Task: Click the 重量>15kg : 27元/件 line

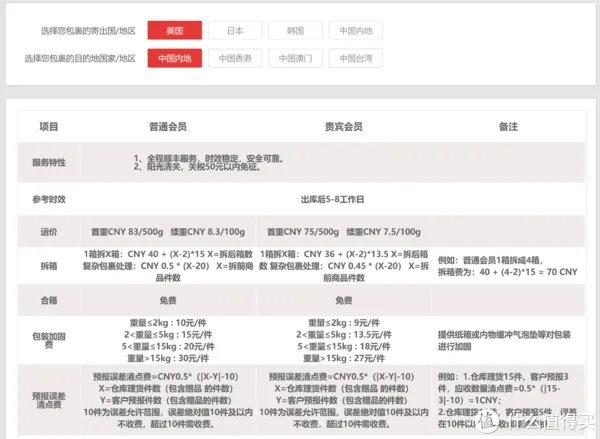Action: (x=344, y=358)
